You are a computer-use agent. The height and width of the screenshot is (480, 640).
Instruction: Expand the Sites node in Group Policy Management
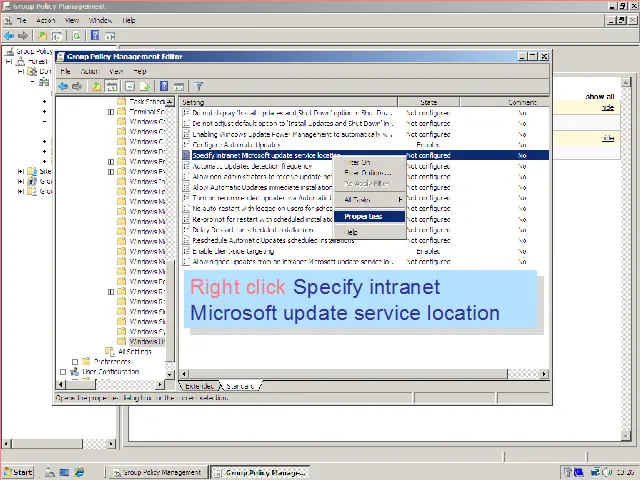[20, 171]
